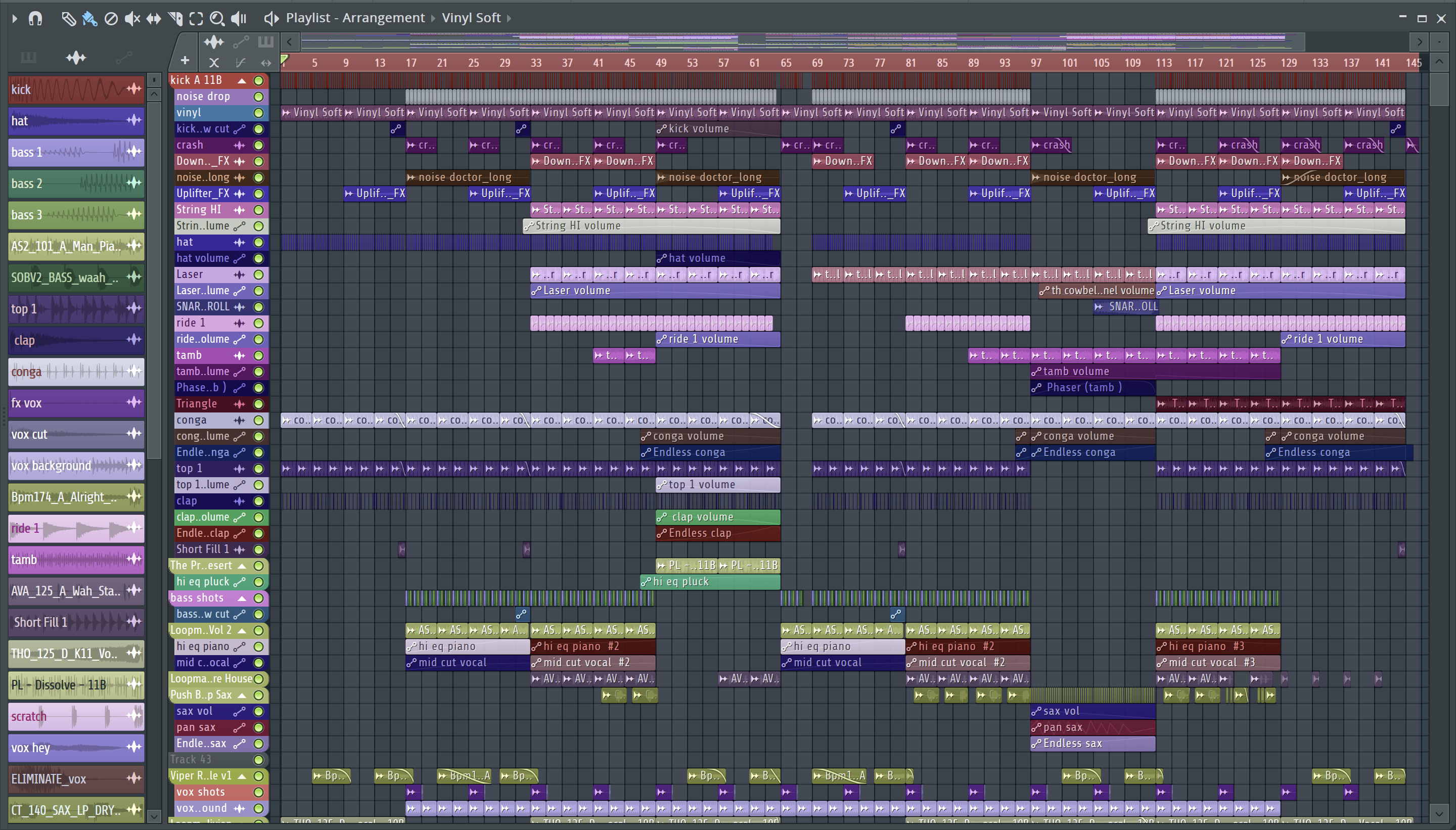Open Playlist - Arrangement breadcrumb menu

click(x=355, y=18)
